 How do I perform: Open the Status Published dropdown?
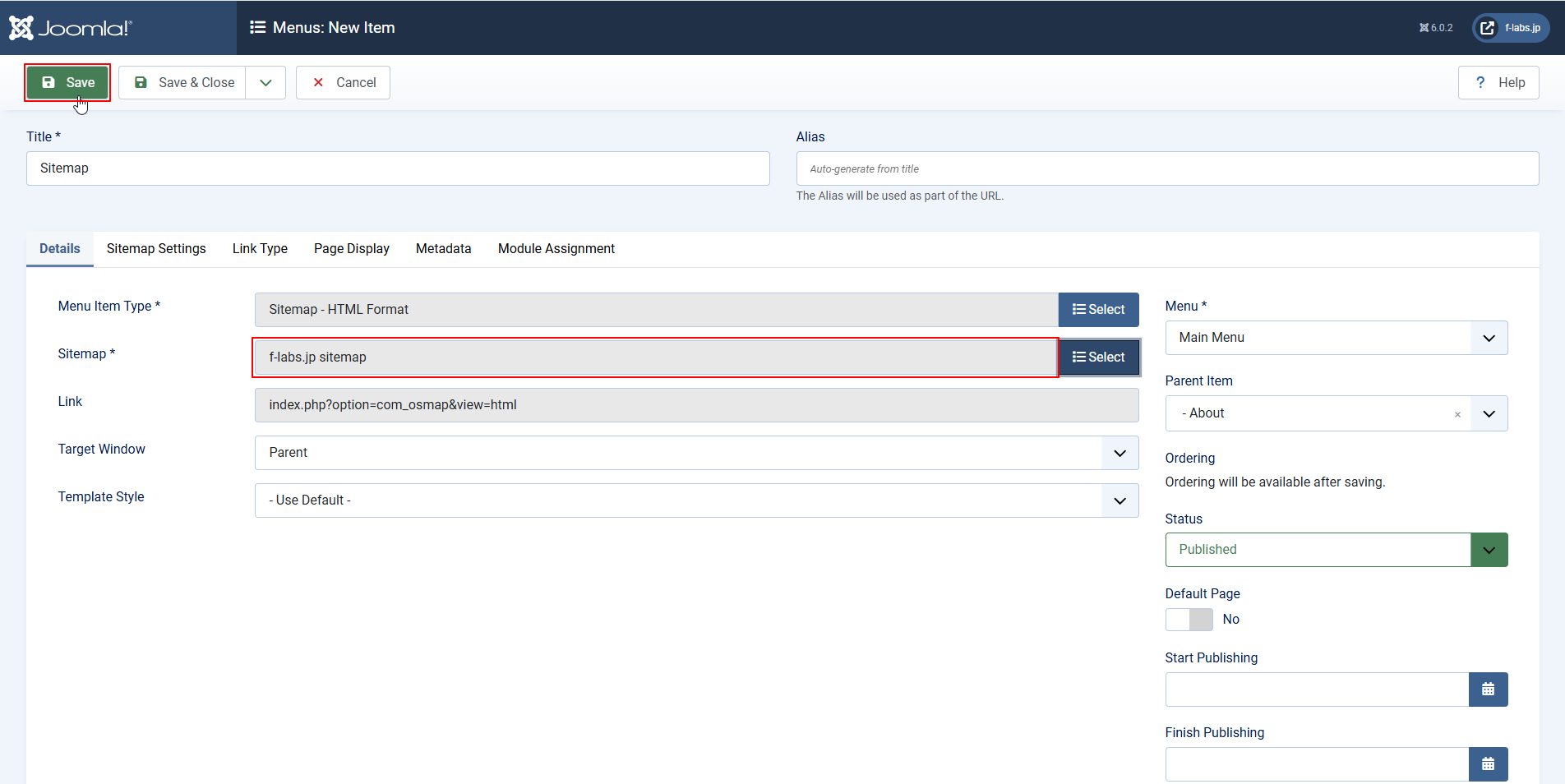(1489, 550)
